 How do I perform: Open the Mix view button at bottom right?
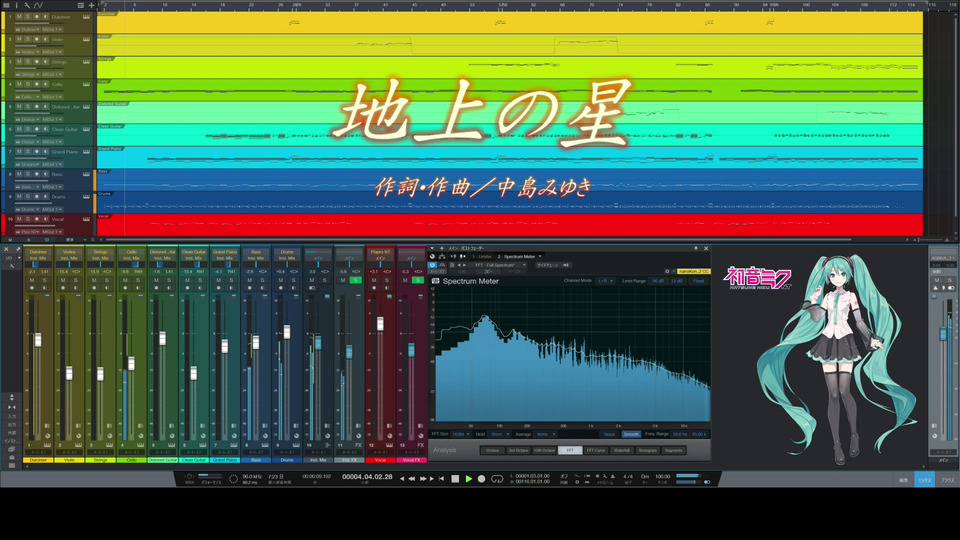[x=924, y=480]
